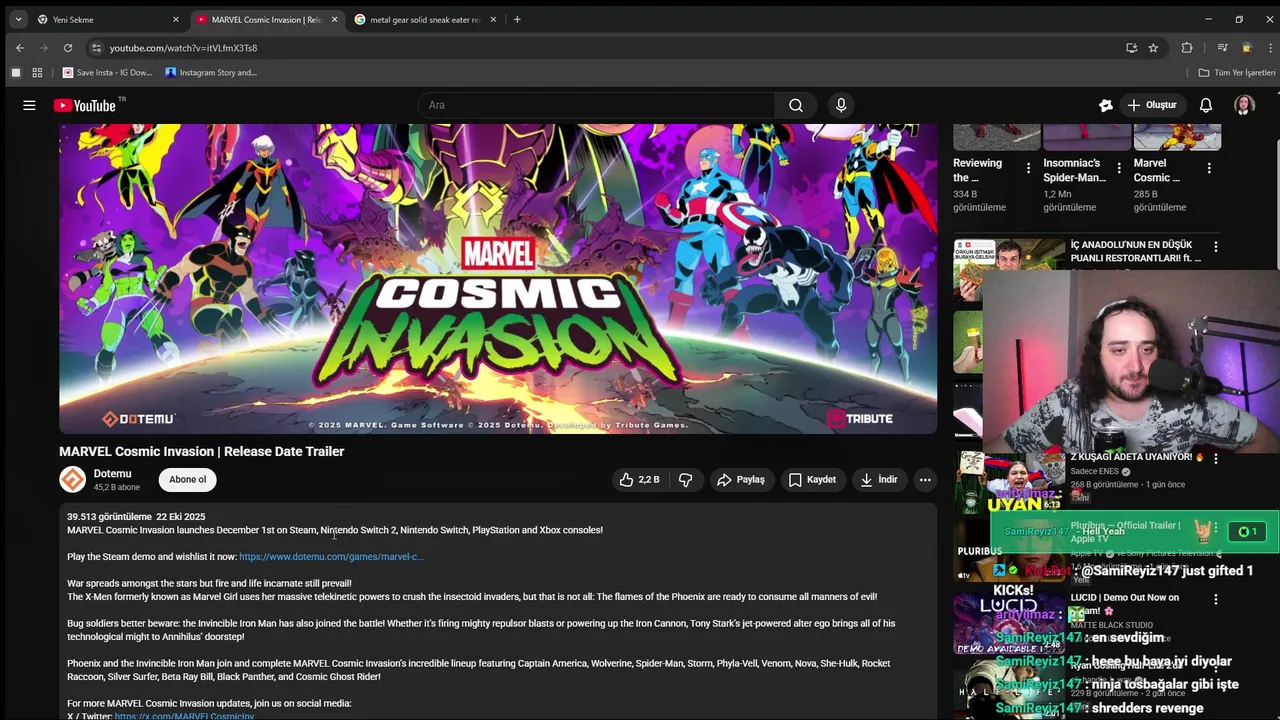Start voice search with microphone icon

click(x=841, y=105)
